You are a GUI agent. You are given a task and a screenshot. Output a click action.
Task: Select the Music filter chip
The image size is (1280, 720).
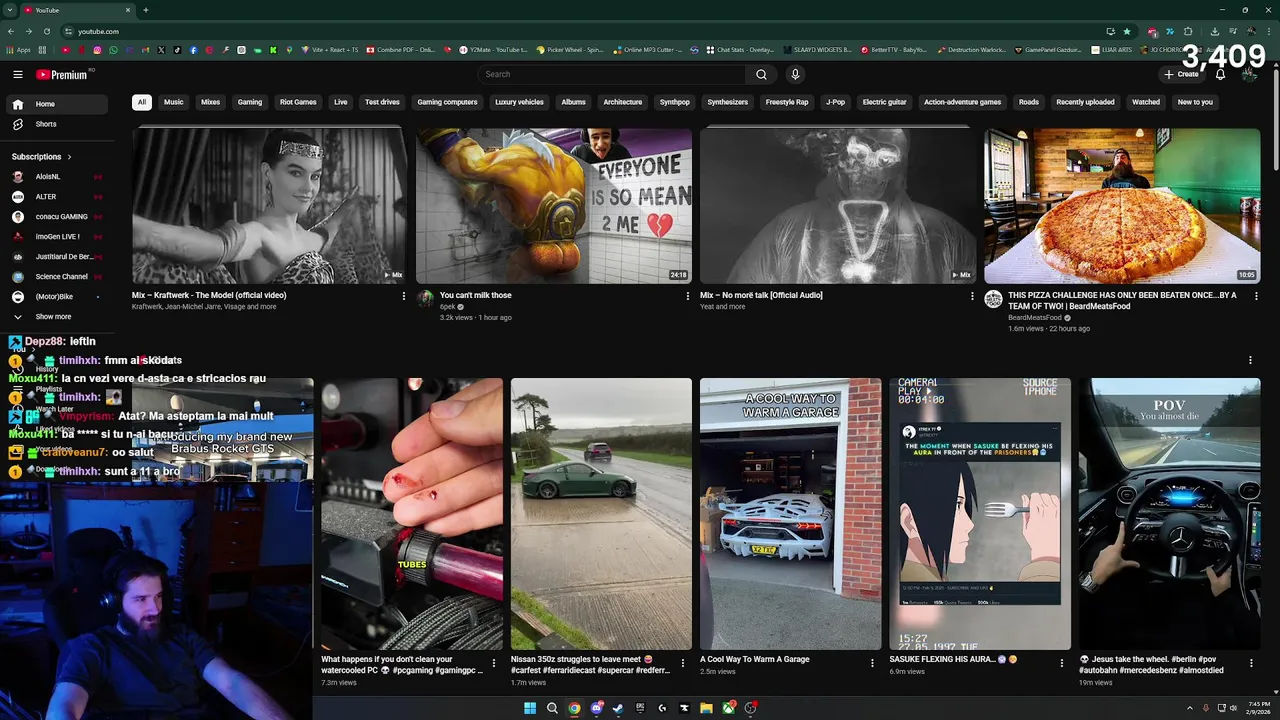174,102
